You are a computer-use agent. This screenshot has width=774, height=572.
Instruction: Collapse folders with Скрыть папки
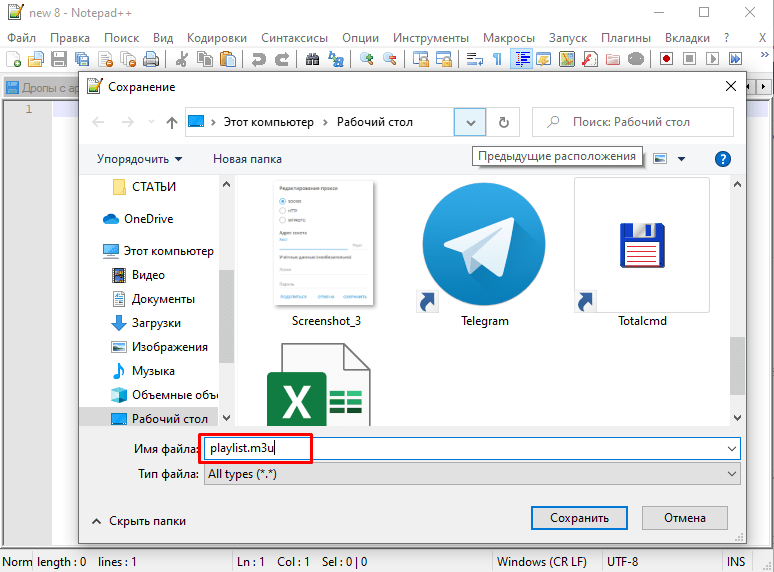(x=139, y=521)
